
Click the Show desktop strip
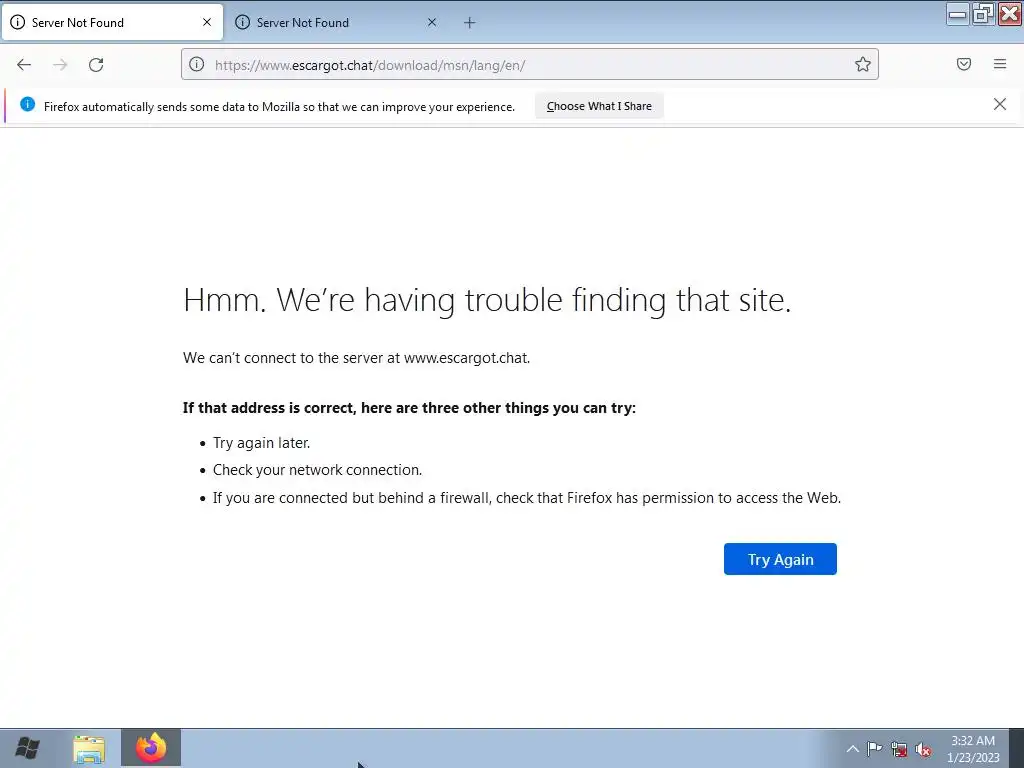click(1016, 748)
